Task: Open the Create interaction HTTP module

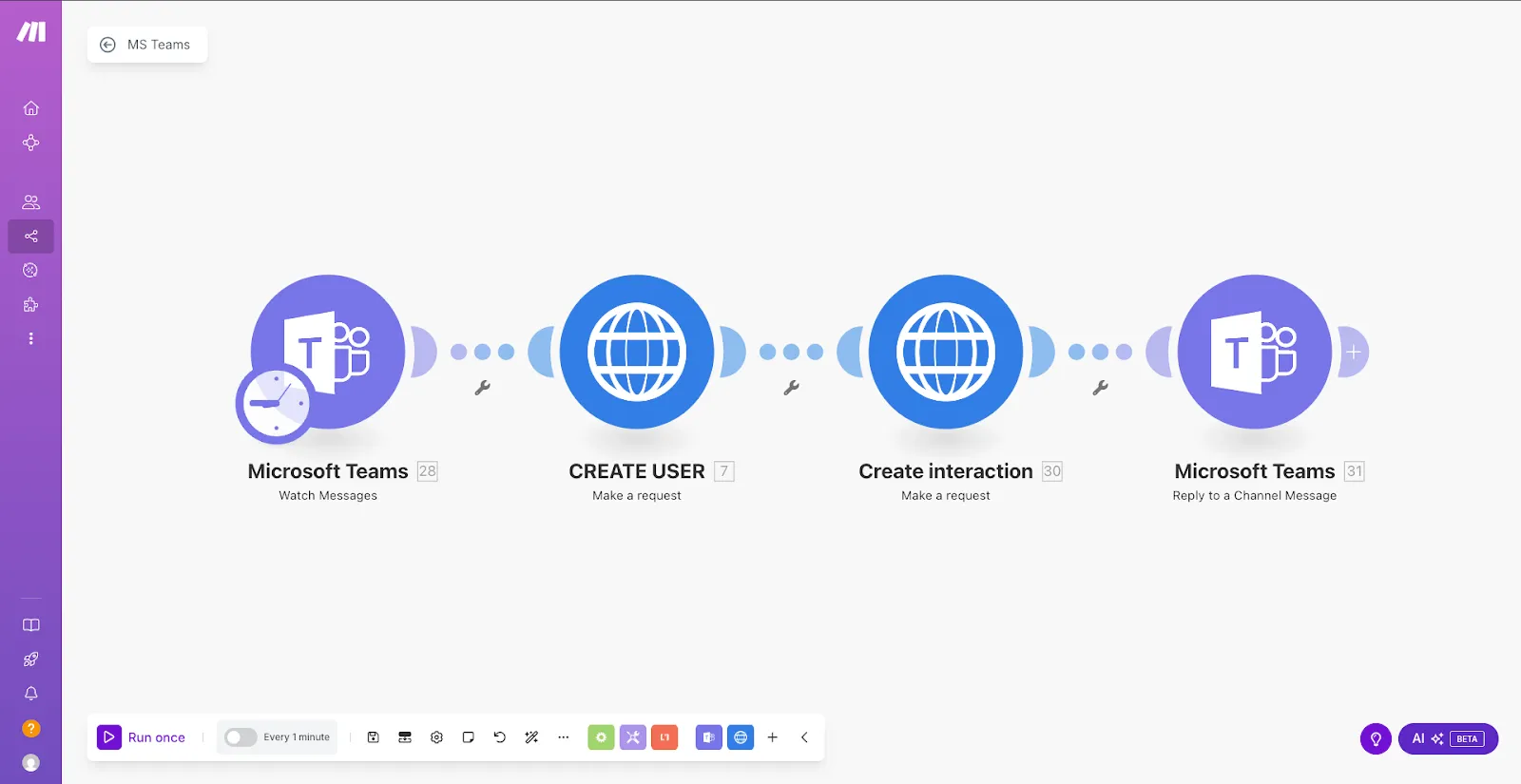Action: (946, 352)
